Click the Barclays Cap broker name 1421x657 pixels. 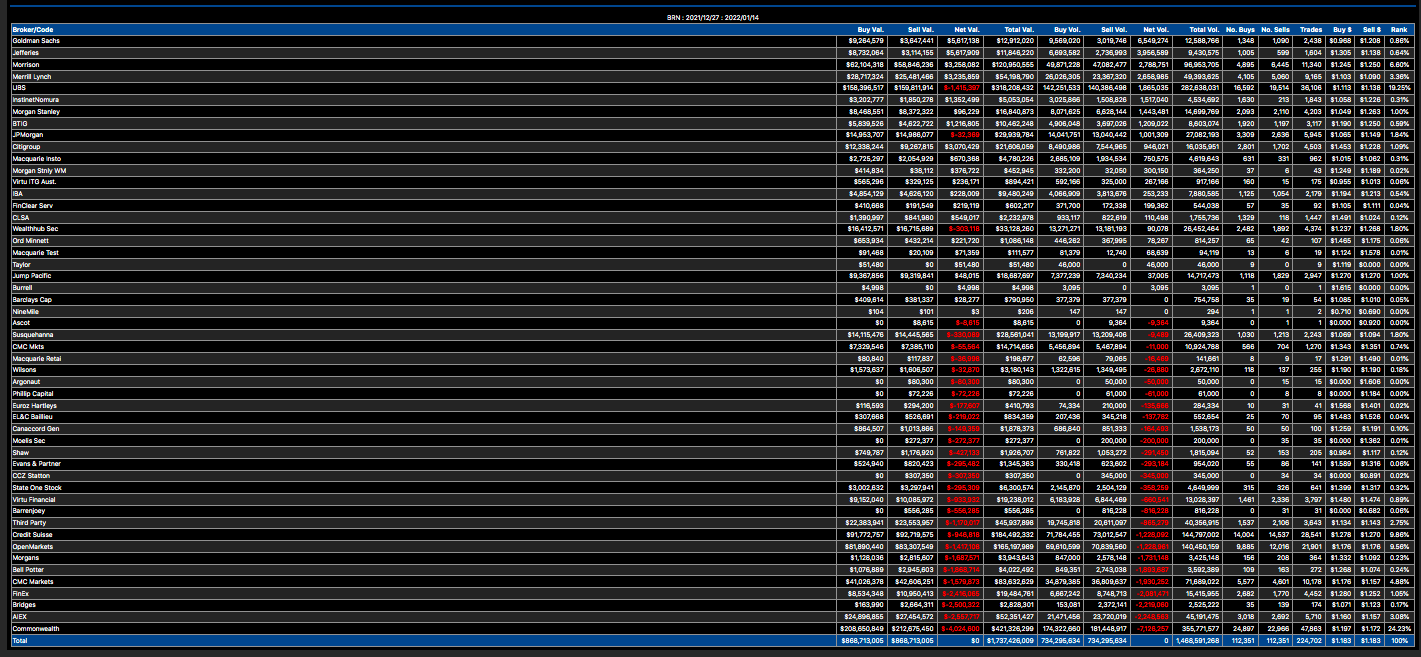pos(32,300)
